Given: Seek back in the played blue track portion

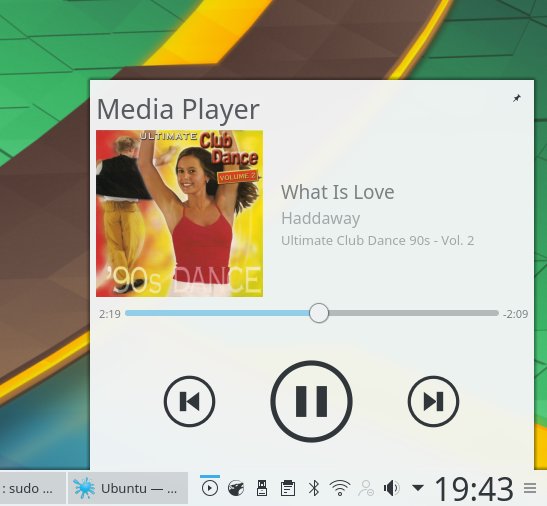Looking at the screenshot, I should coord(217,313).
